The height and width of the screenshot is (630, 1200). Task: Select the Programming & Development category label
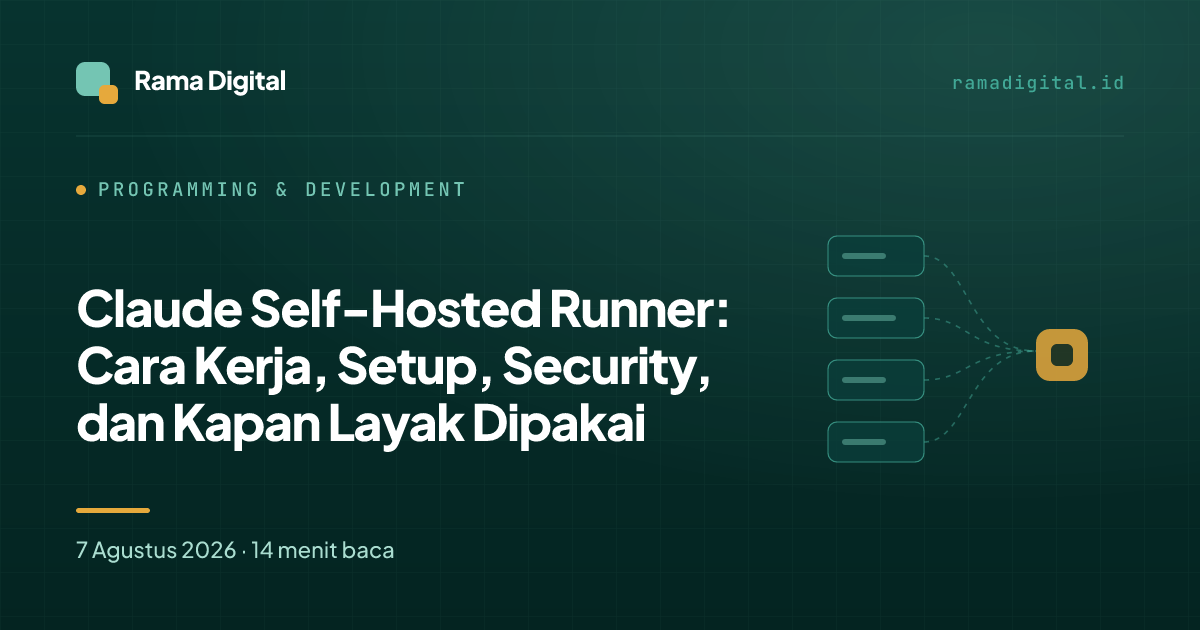tap(282, 189)
